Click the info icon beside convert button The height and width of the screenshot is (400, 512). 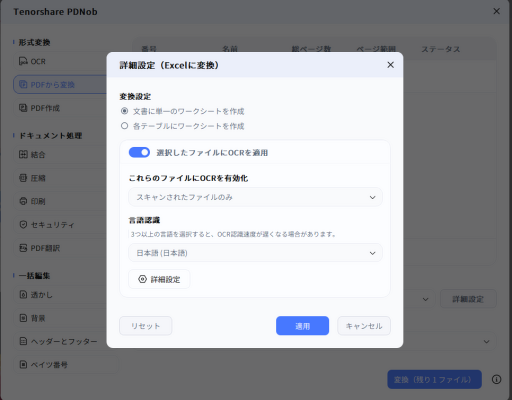(496, 379)
